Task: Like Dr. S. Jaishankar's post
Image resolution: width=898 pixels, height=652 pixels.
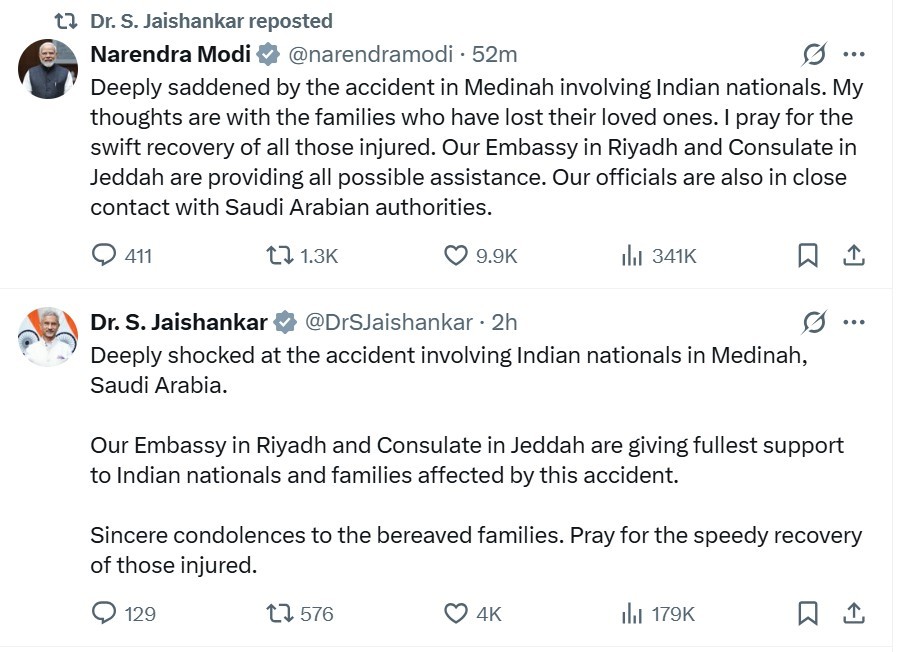Action: click(x=456, y=612)
